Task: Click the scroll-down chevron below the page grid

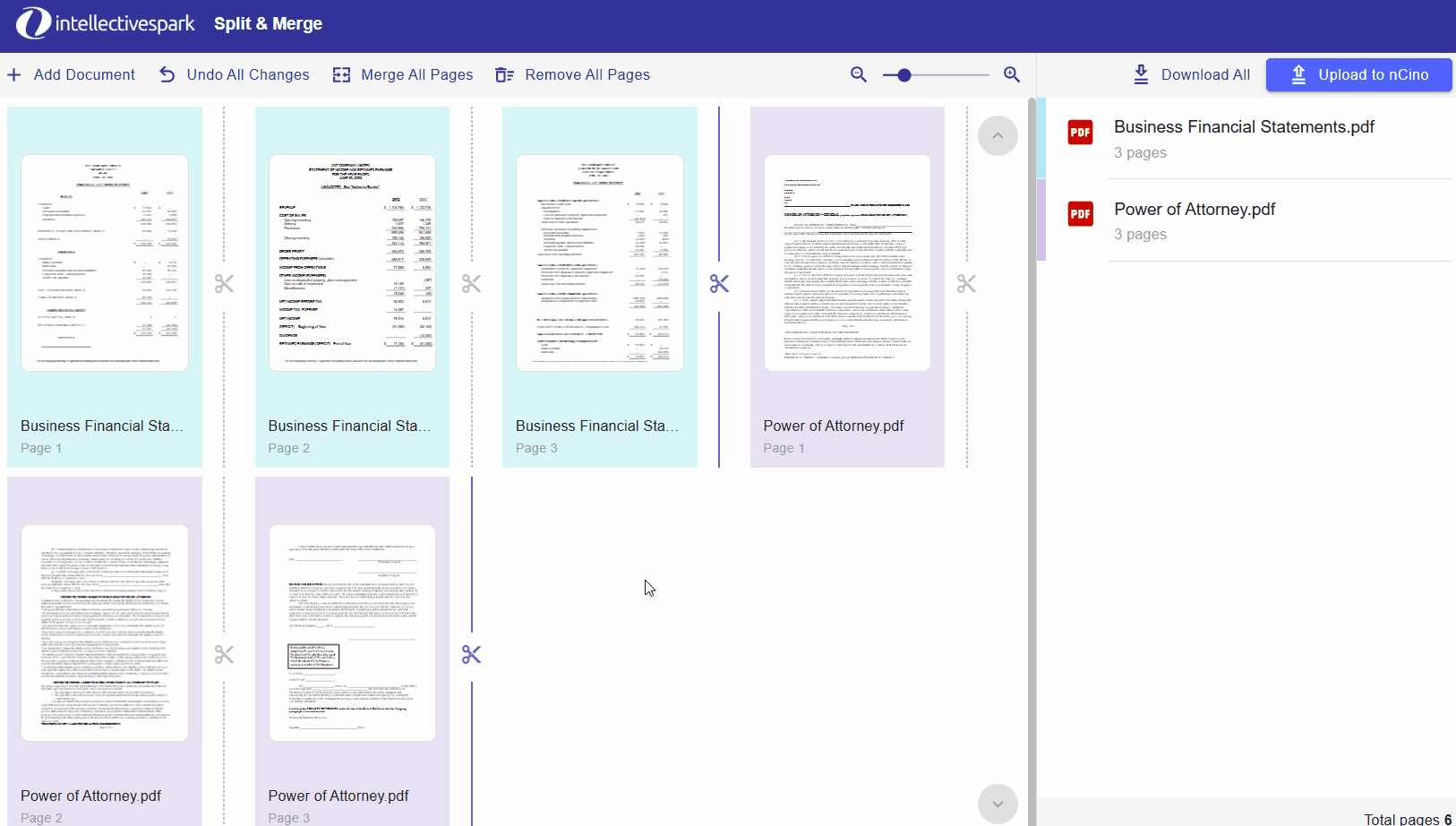Action: coord(998,804)
